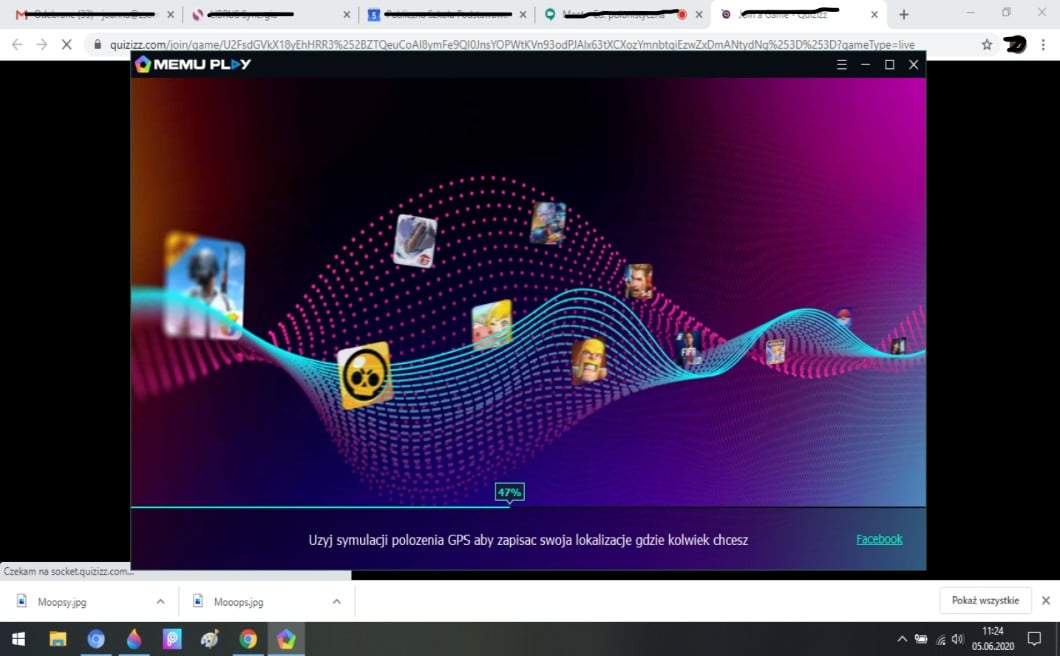Open a new Chrome tab
The image size is (1060, 656).
click(904, 15)
